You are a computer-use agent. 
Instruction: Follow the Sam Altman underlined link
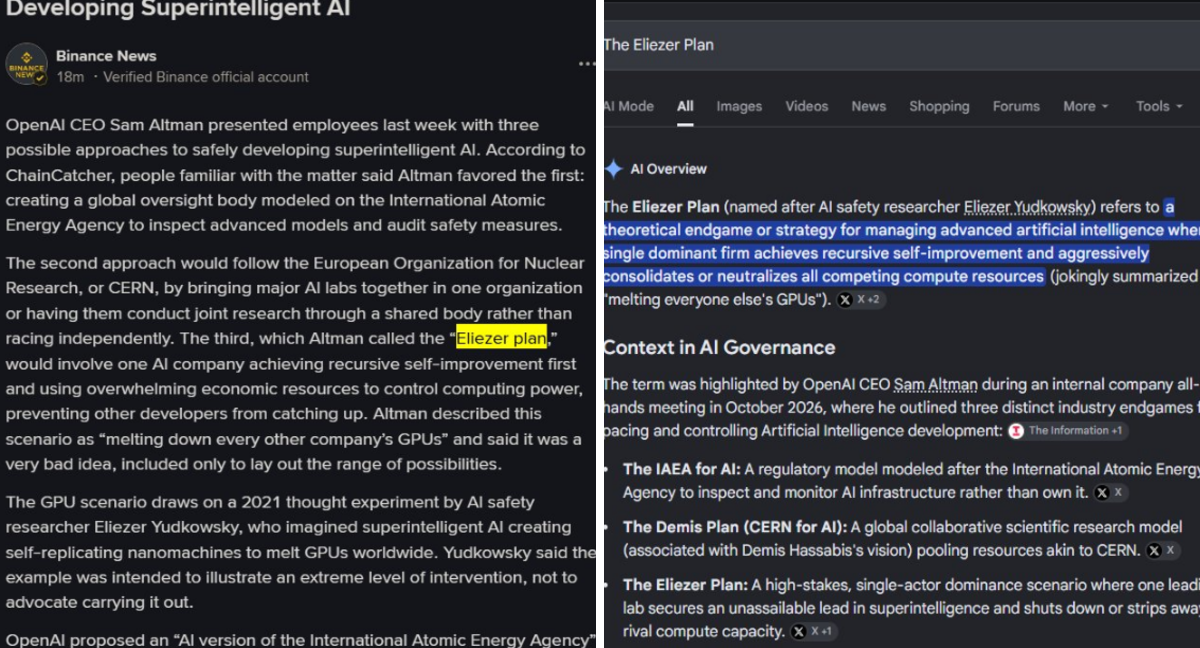click(x=937, y=384)
